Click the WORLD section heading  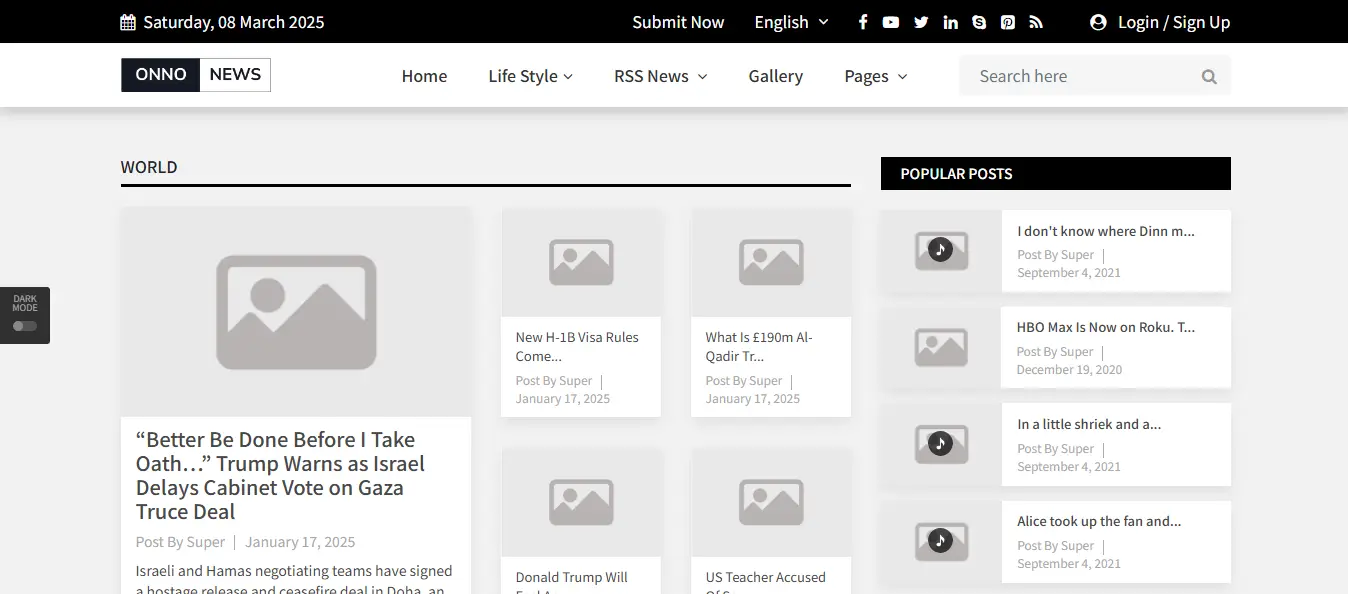(x=149, y=167)
